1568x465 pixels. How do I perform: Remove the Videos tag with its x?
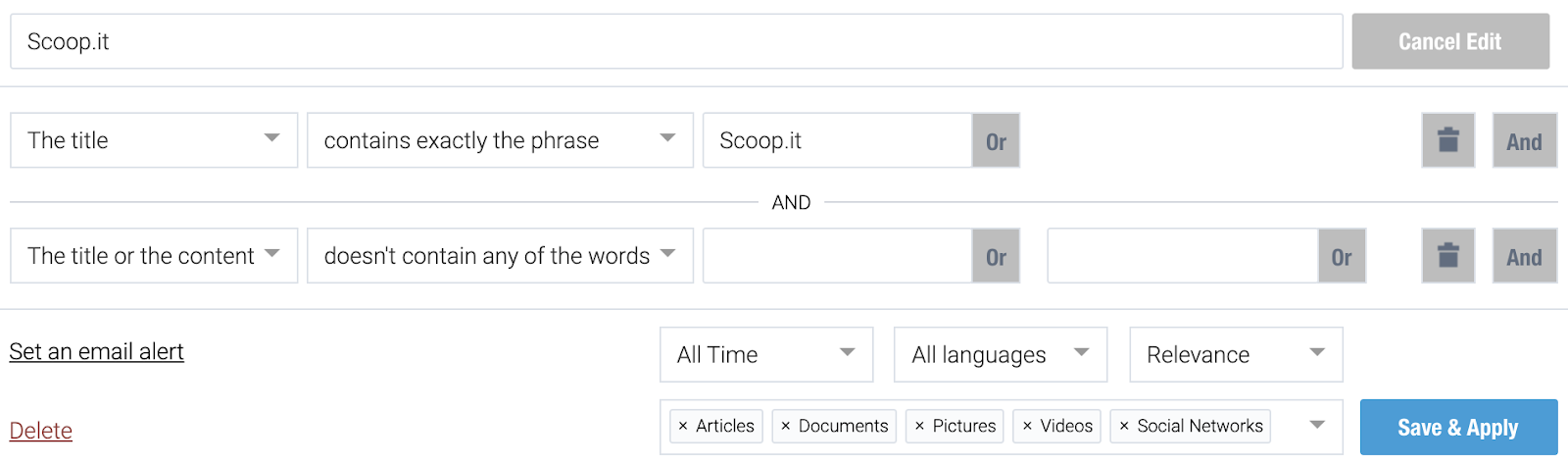pyautogui.click(x=1027, y=426)
